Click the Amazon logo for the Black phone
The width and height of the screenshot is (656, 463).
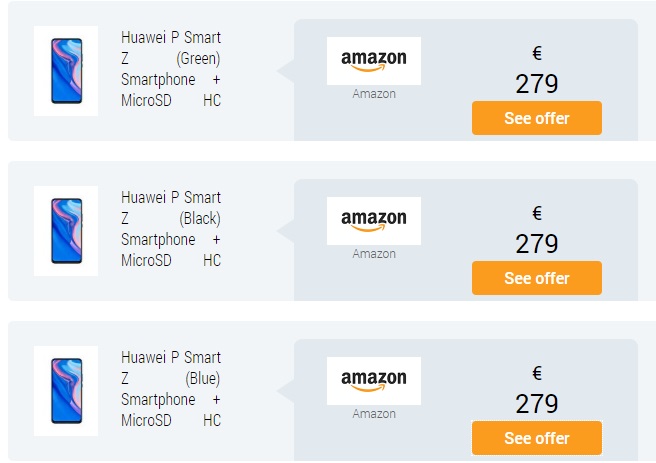[374, 221]
